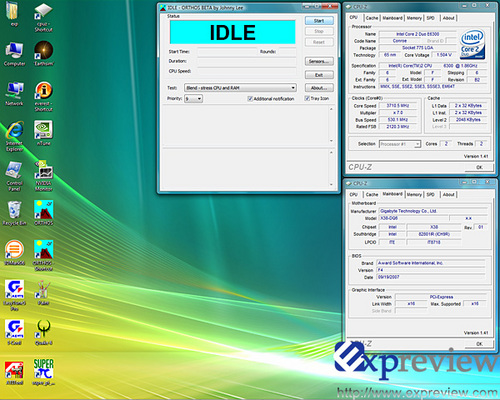The height and width of the screenshot is (400, 500).
Task: Click the BIOS Brand Award Software field
Action: coord(431,263)
